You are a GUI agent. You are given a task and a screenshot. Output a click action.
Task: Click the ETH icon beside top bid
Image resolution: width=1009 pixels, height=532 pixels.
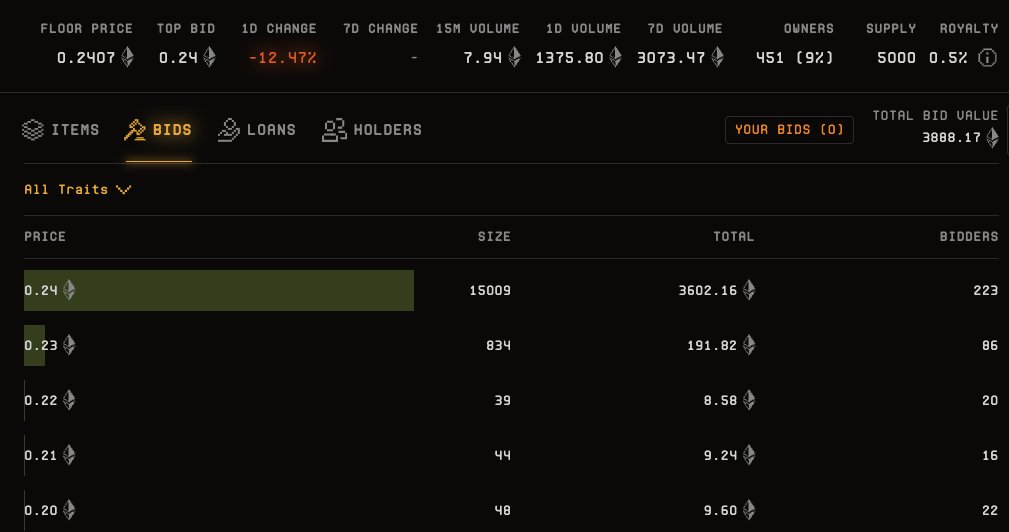pyautogui.click(x=209, y=57)
